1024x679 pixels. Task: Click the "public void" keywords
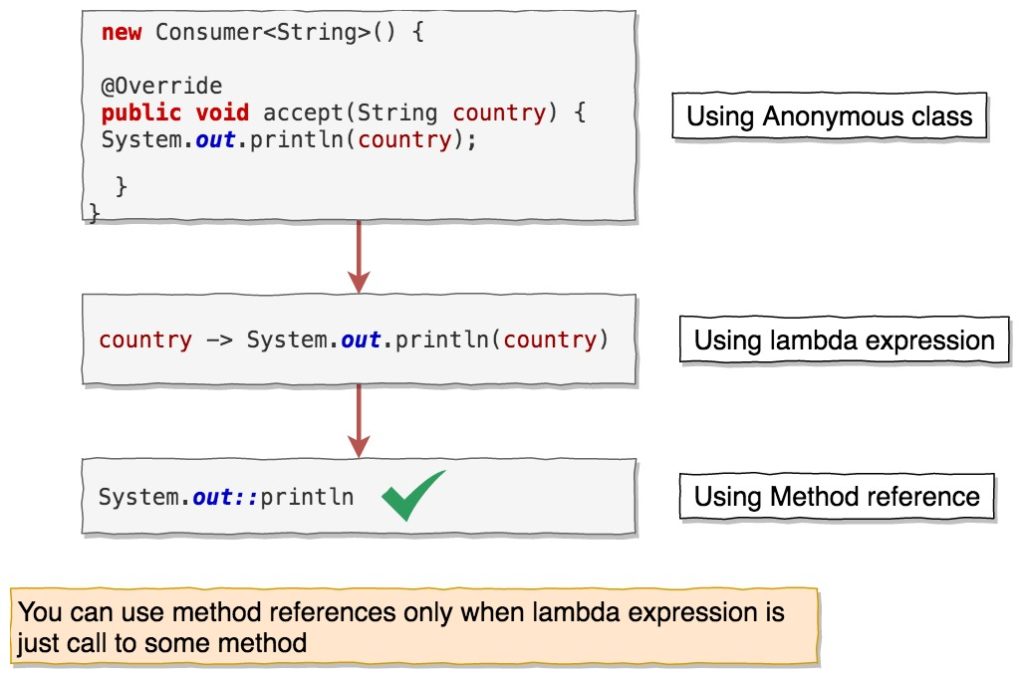175,113
